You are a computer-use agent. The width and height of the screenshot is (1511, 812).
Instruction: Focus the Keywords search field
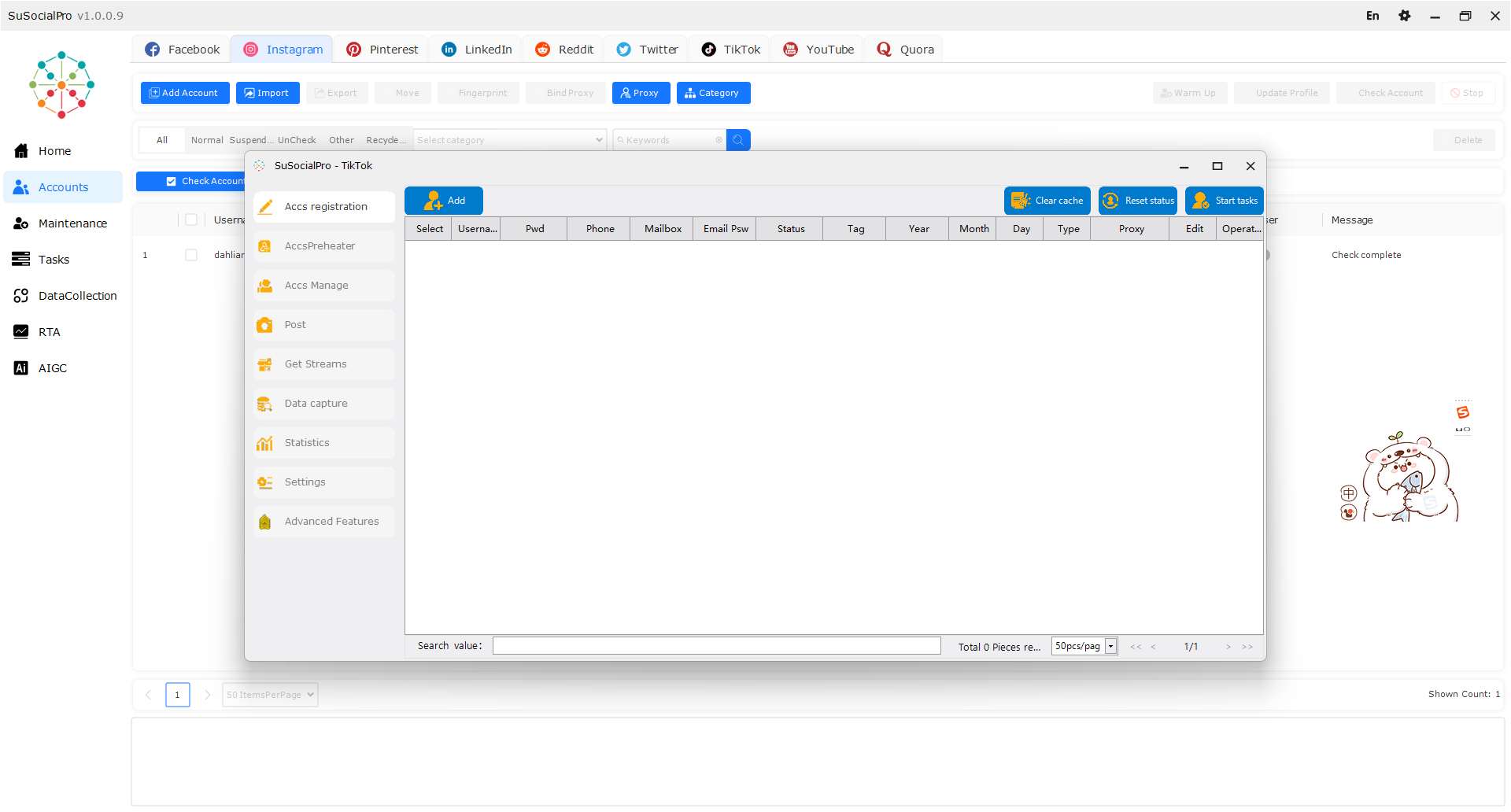point(669,140)
